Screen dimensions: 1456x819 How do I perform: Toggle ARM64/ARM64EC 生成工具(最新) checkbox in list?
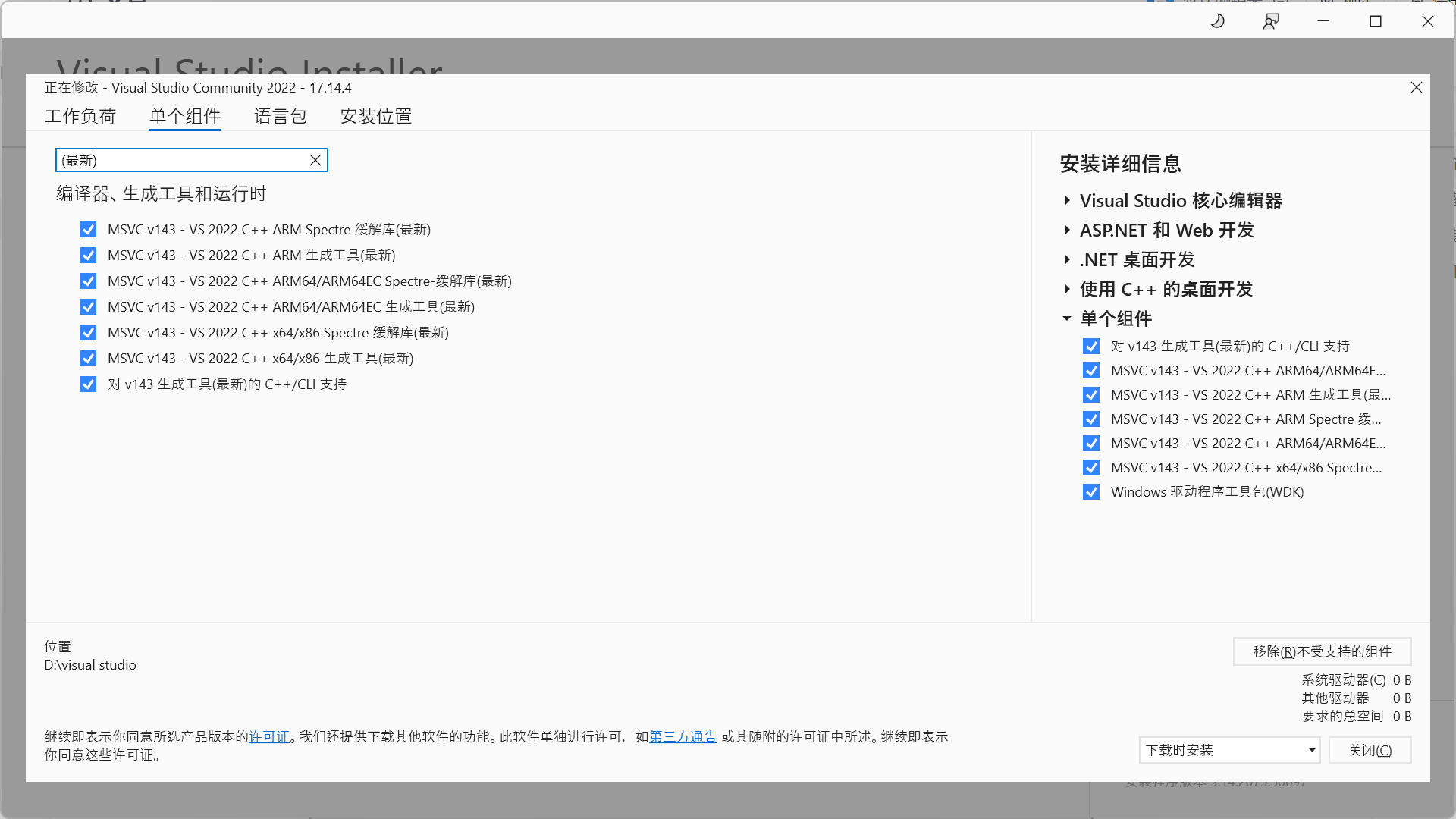[88, 307]
